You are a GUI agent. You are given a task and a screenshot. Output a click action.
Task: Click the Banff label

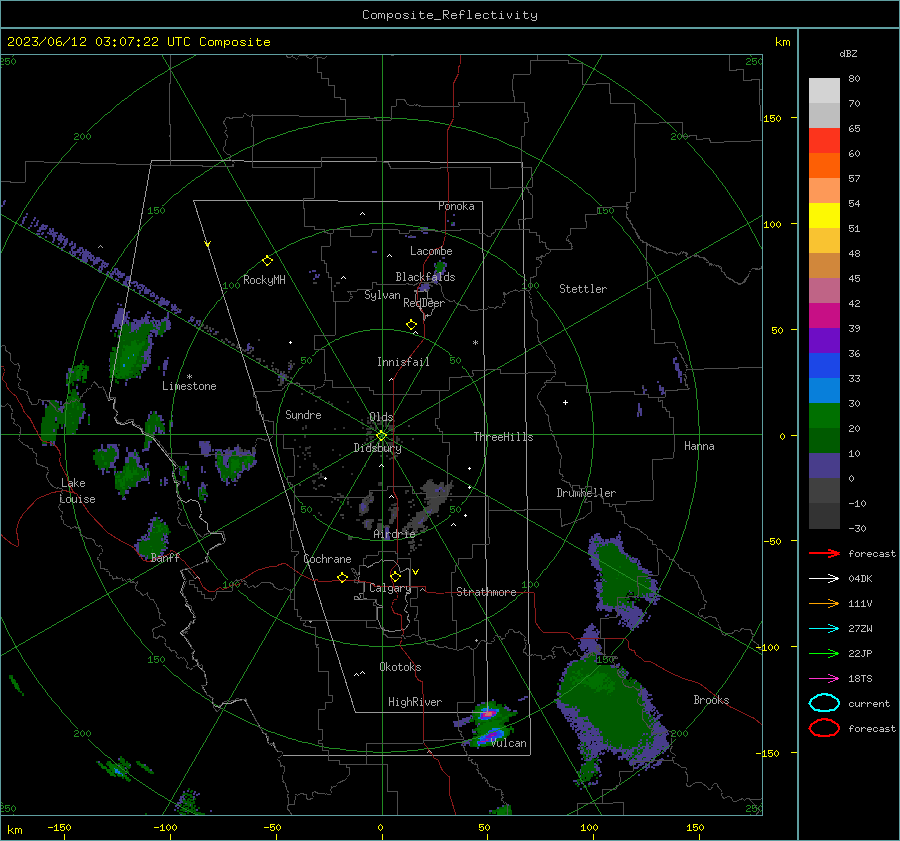point(165,557)
